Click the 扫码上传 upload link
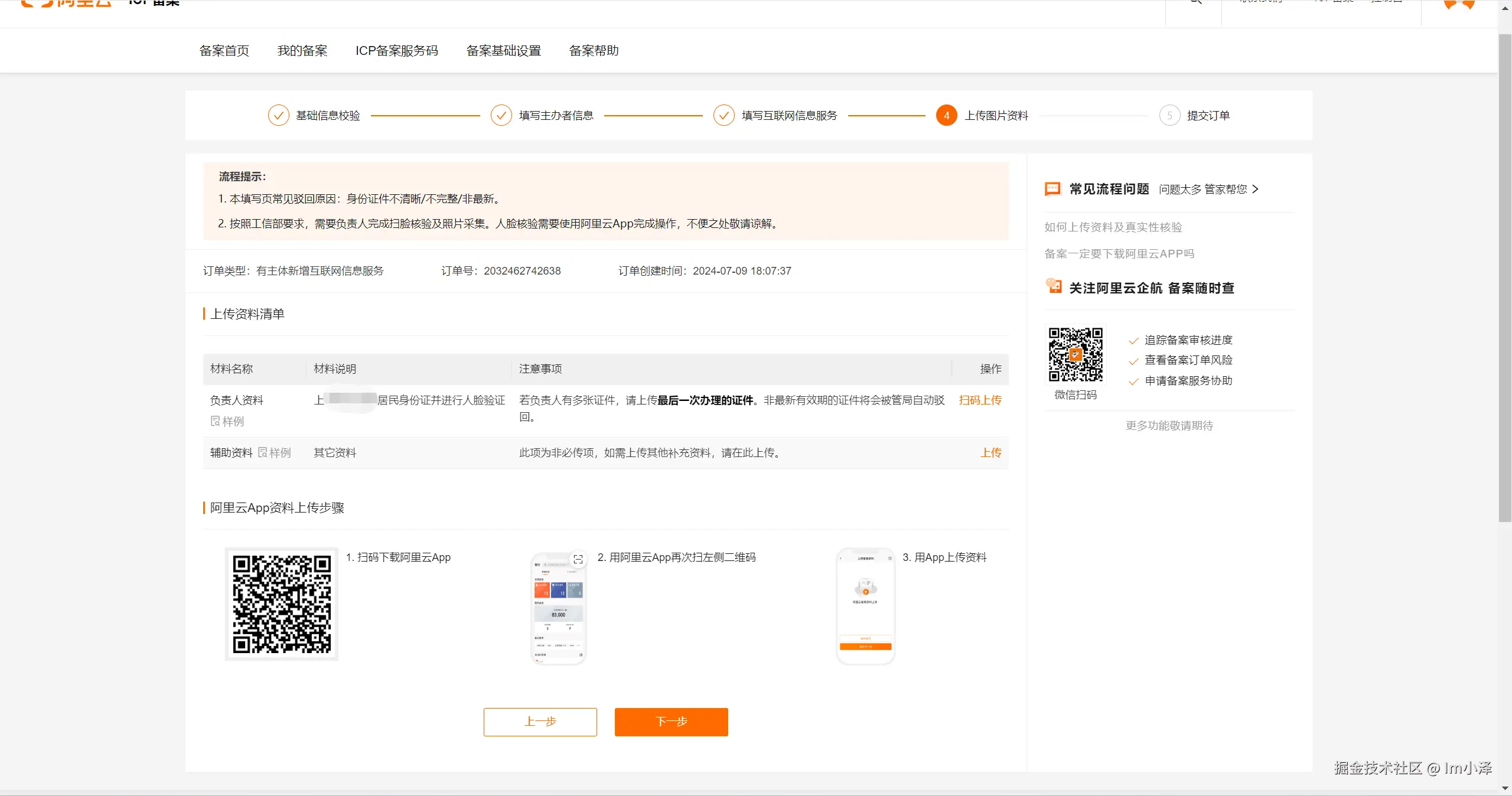Image resolution: width=1512 pixels, height=796 pixels. 980,400
